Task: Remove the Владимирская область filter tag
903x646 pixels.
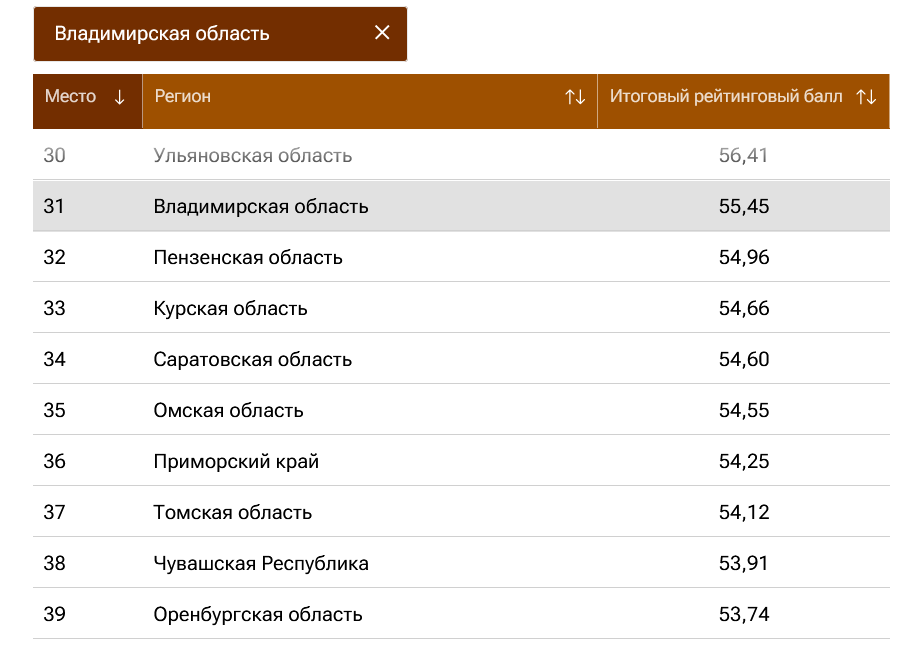Action: point(382,33)
